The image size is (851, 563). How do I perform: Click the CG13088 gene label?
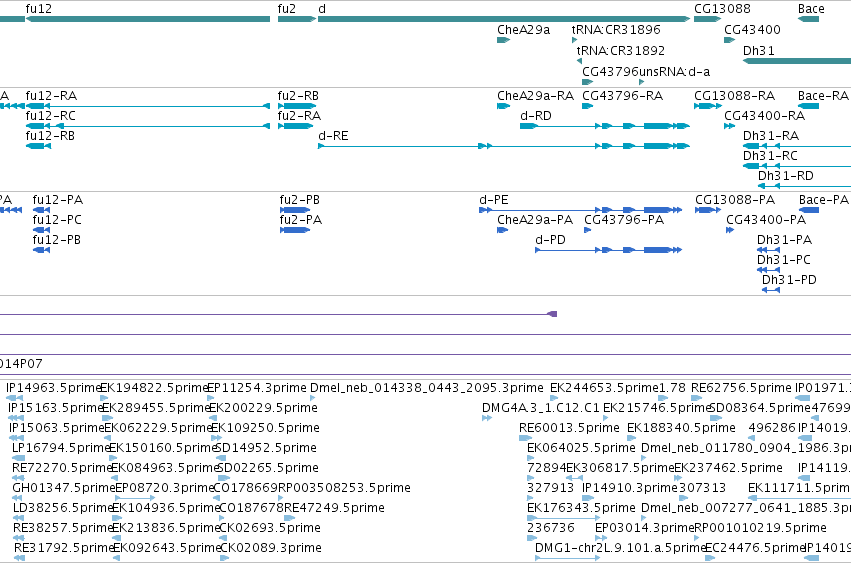722,9
